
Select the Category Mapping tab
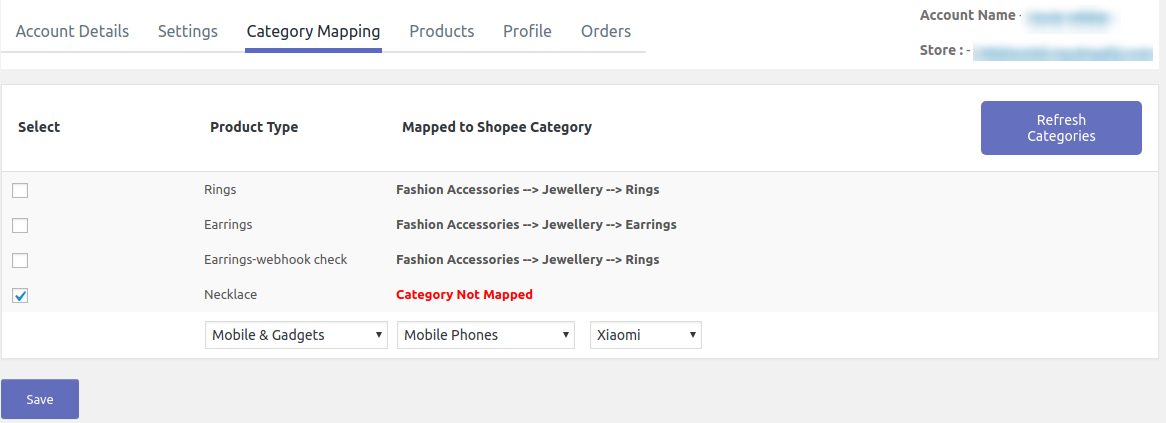313,31
